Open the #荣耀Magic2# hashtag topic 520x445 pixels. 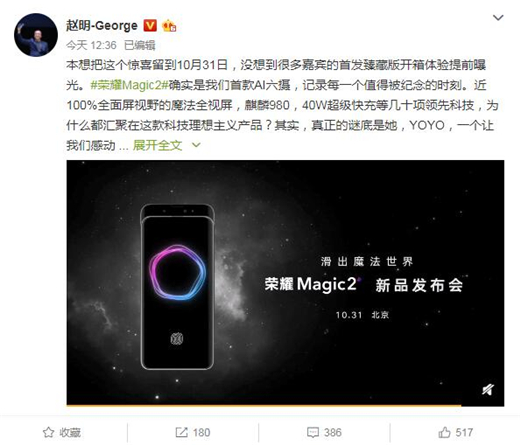click(x=129, y=85)
